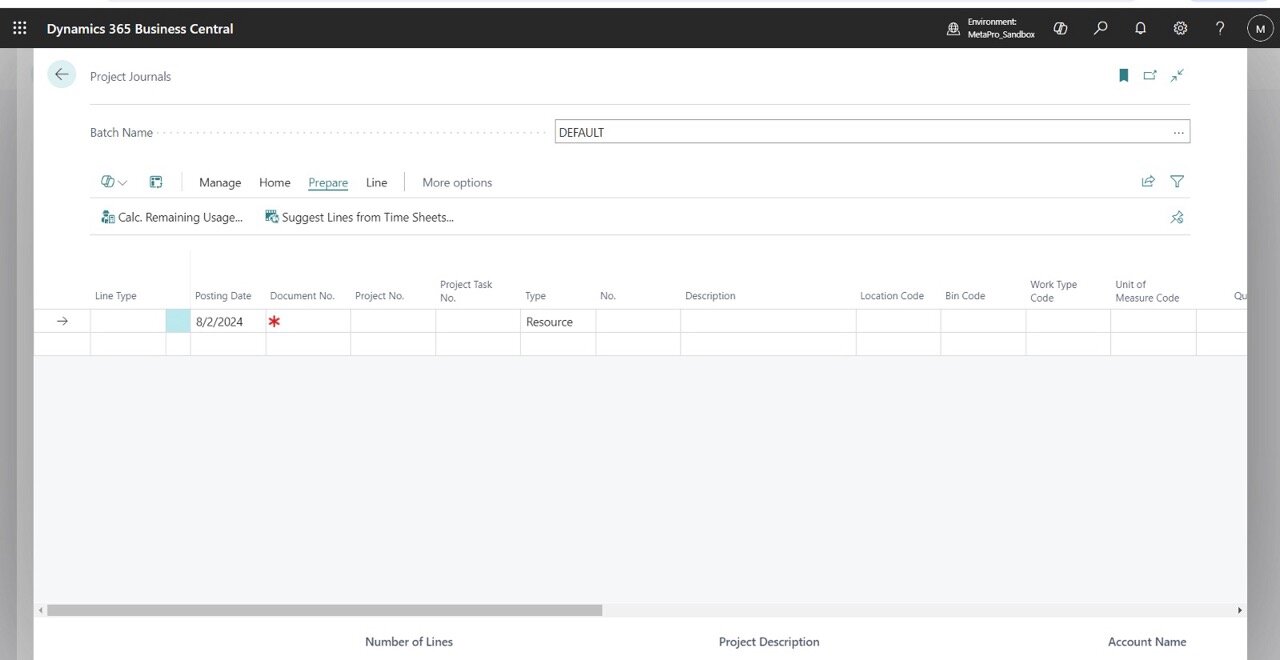Click Suggest Lines from Time Sheets
Screen dimensions: 1280x660
359,217
